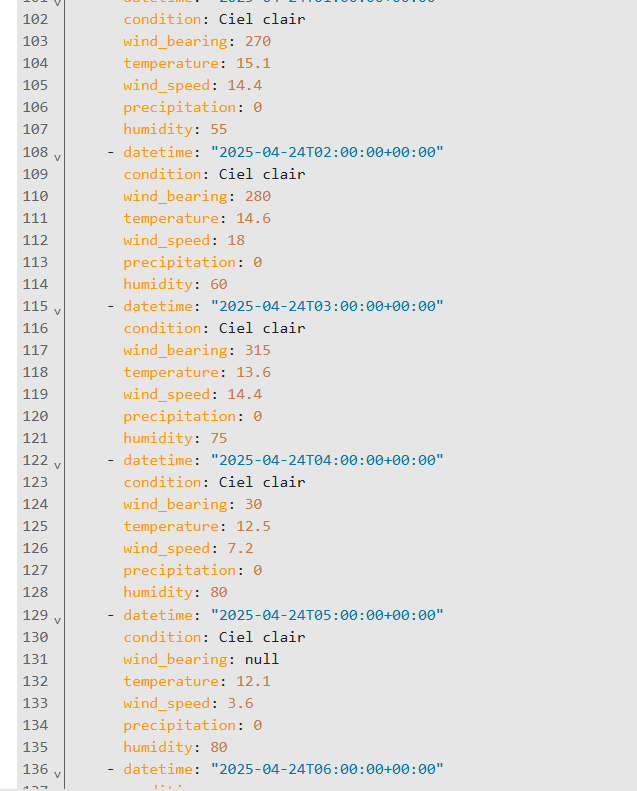Click the wind_bearing value 315
This screenshot has height=791, width=637.
[x=258, y=350]
